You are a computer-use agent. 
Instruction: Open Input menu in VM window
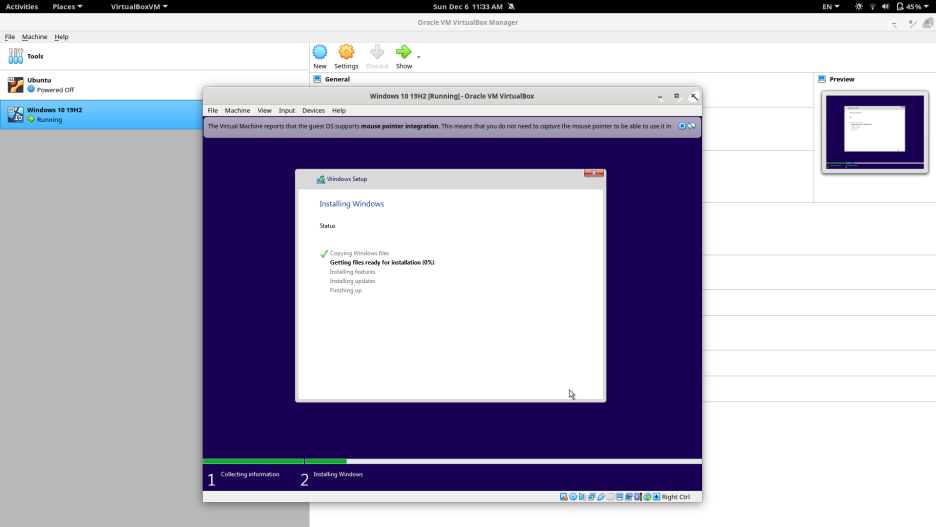pos(287,110)
